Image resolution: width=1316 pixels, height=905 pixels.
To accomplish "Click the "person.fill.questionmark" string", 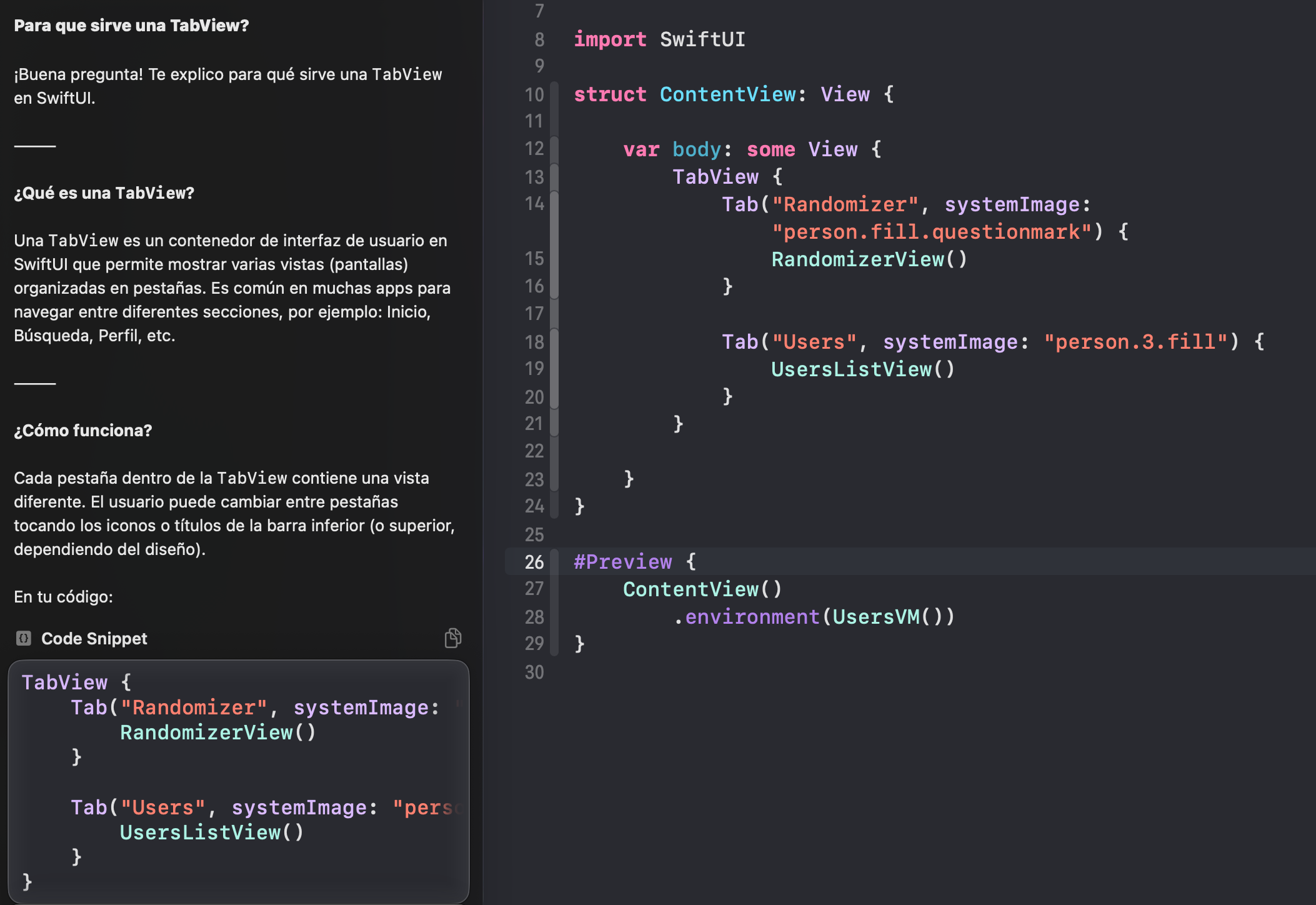I will pos(931,232).
